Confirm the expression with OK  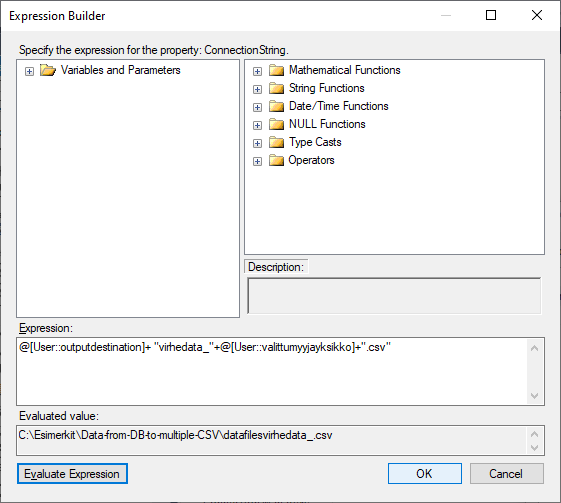coord(425,474)
